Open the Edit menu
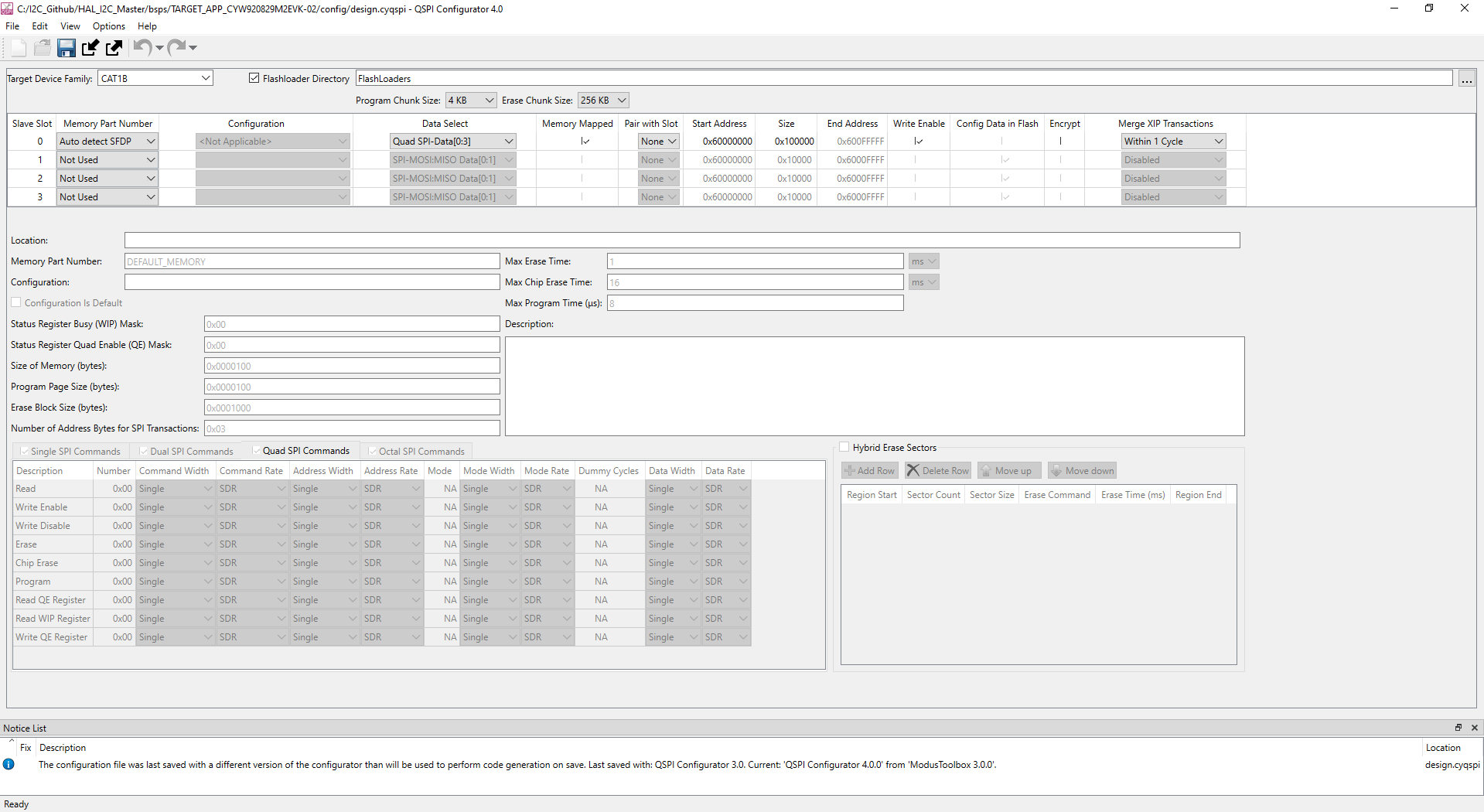Viewport: 1484px width, 812px height. tap(39, 26)
